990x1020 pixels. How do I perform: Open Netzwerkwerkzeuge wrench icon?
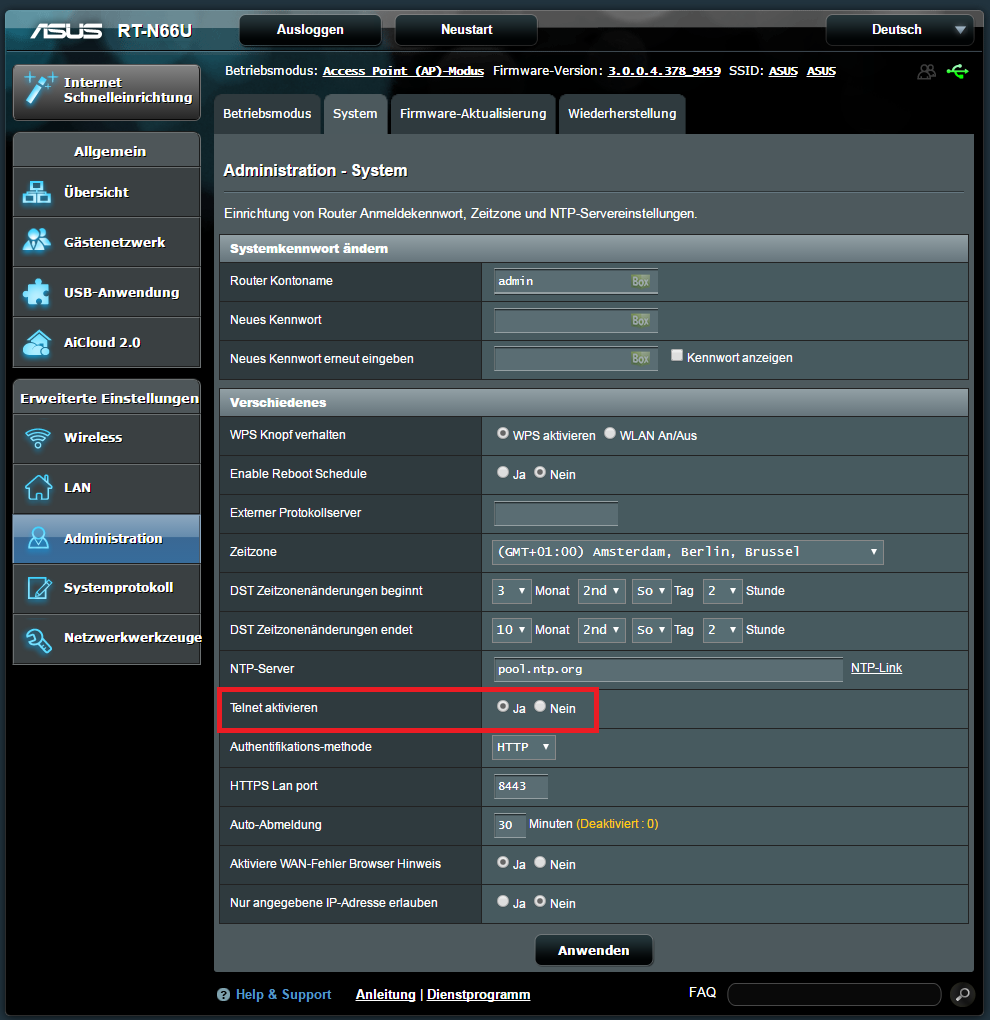(x=38, y=637)
